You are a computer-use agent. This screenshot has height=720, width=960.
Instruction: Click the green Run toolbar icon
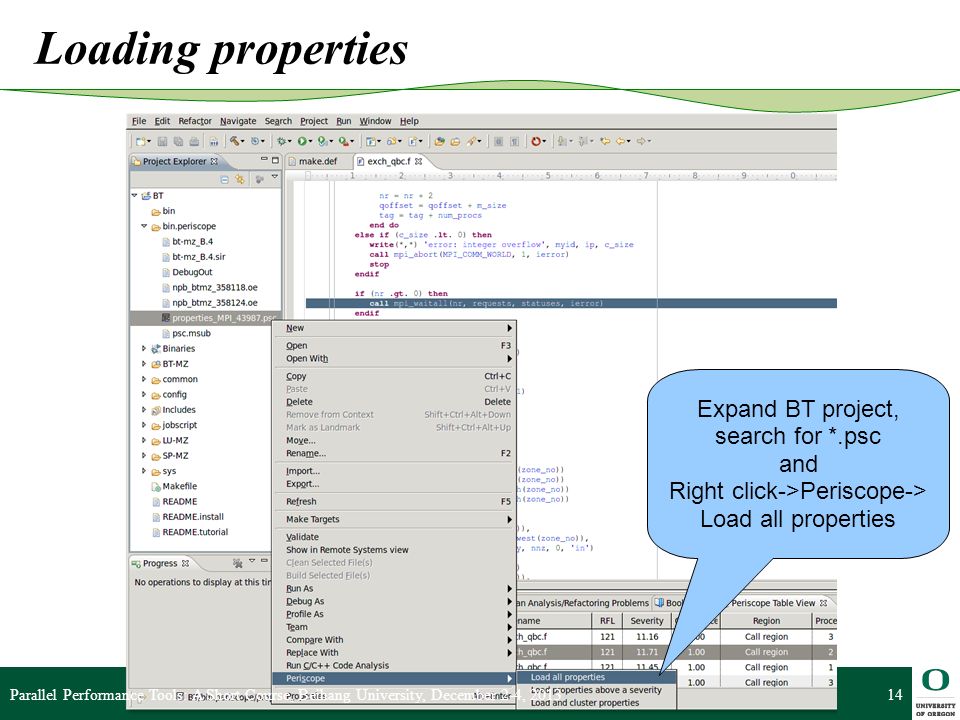(x=302, y=141)
